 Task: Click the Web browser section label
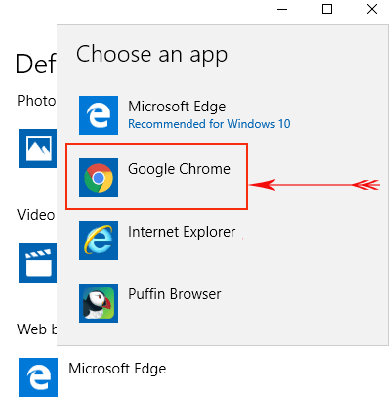tap(37, 329)
